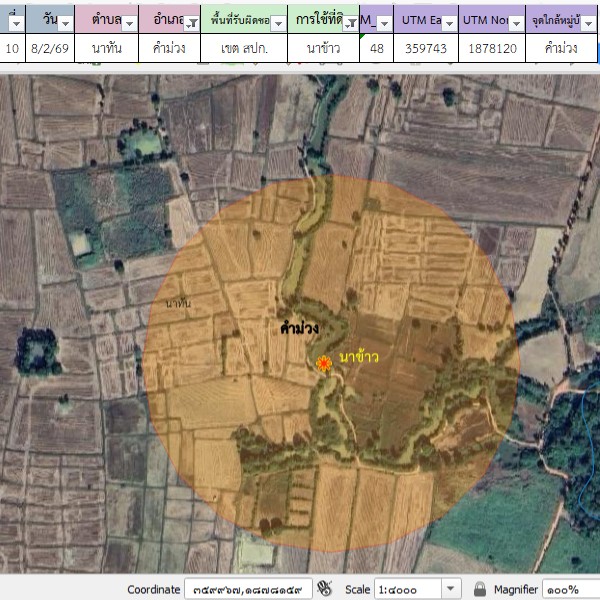Open the อำเภอ column filter button
The width and height of the screenshot is (600, 600).
189,24
